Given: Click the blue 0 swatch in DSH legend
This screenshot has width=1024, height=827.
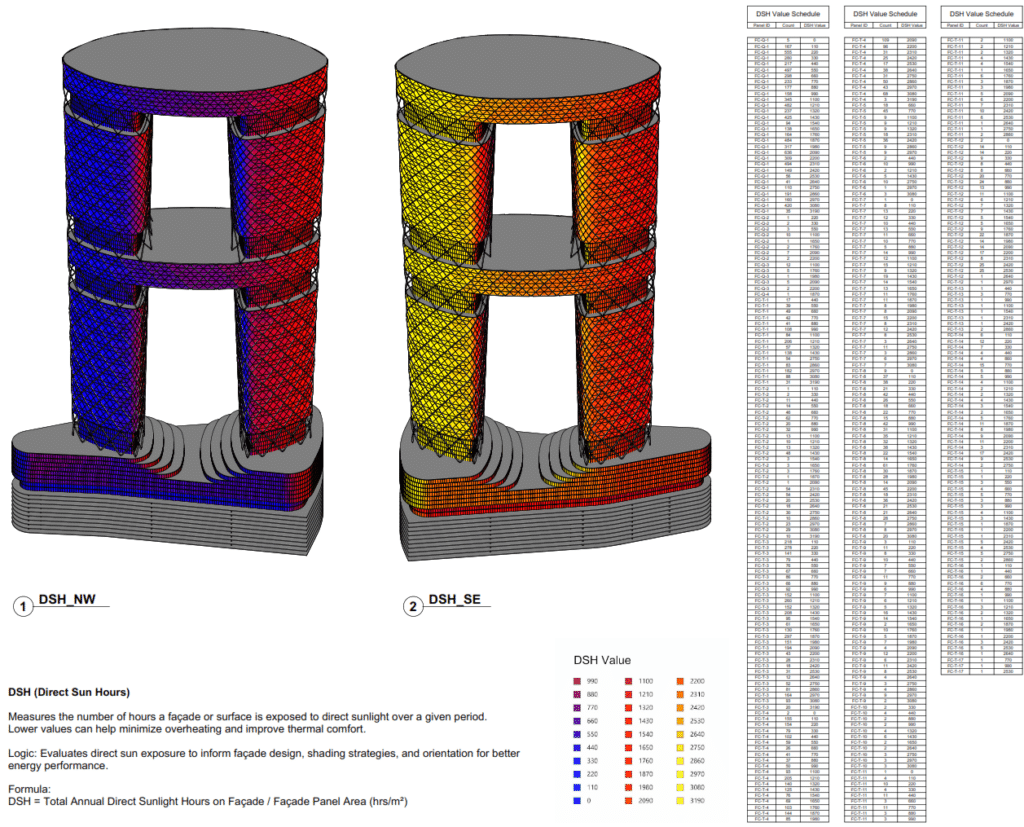Looking at the screenshot, I should [x=576, y=798].
